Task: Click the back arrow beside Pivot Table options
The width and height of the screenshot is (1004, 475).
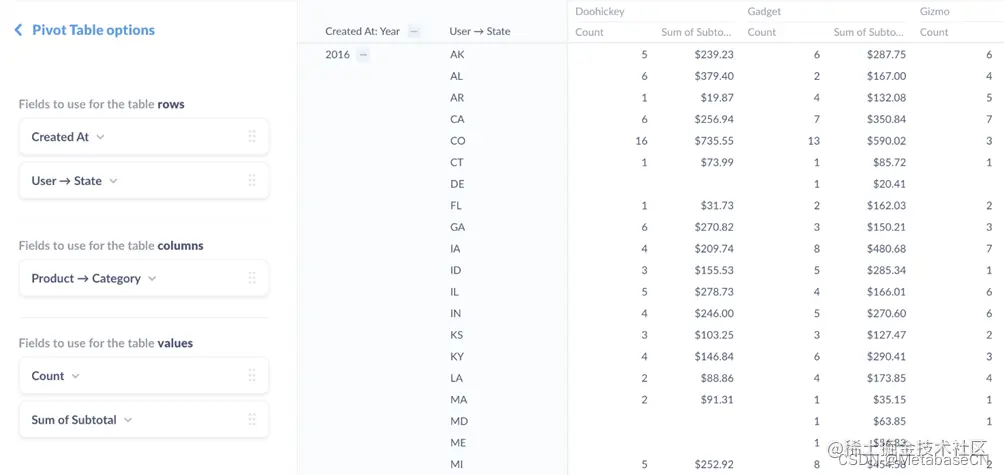Action: (18, 30)
